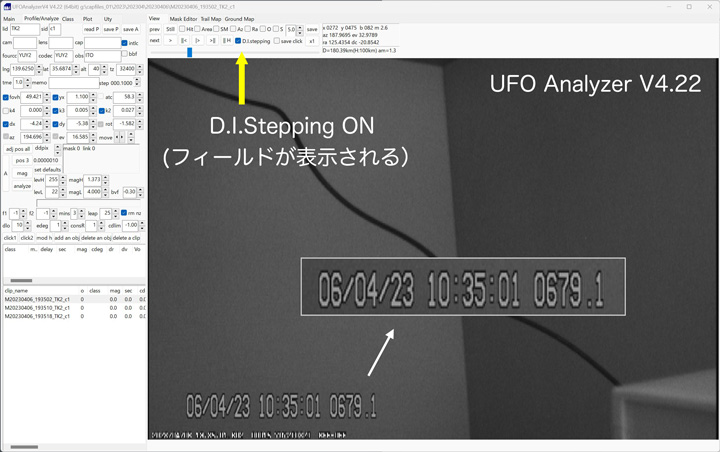Click the mag button
Image resolution: width=720 pixels, height=452 pixels.
22,173
